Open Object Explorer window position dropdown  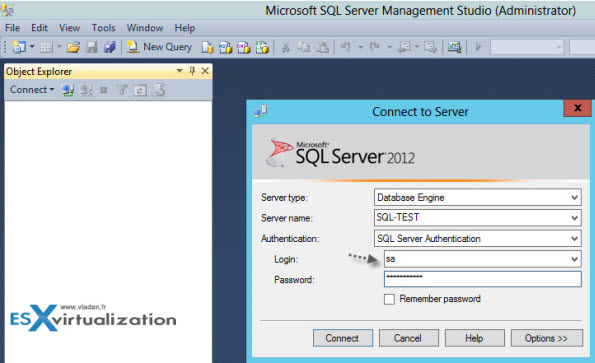(x=179, y=71)
